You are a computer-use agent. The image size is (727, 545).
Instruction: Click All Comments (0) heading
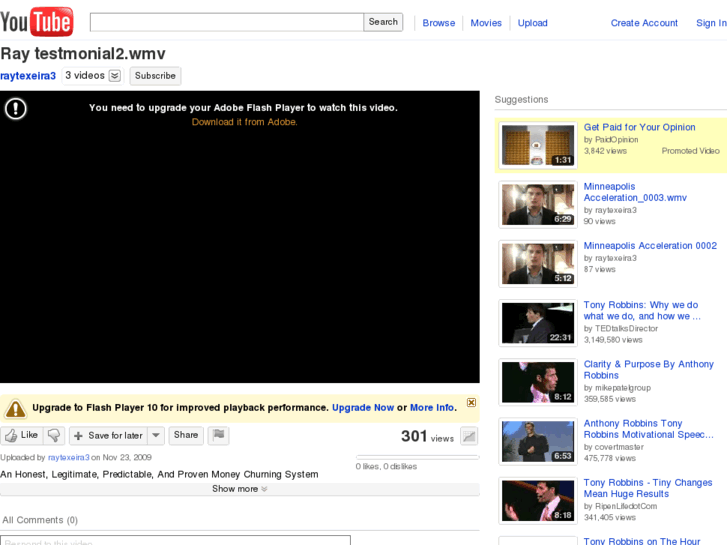(40, 520)
